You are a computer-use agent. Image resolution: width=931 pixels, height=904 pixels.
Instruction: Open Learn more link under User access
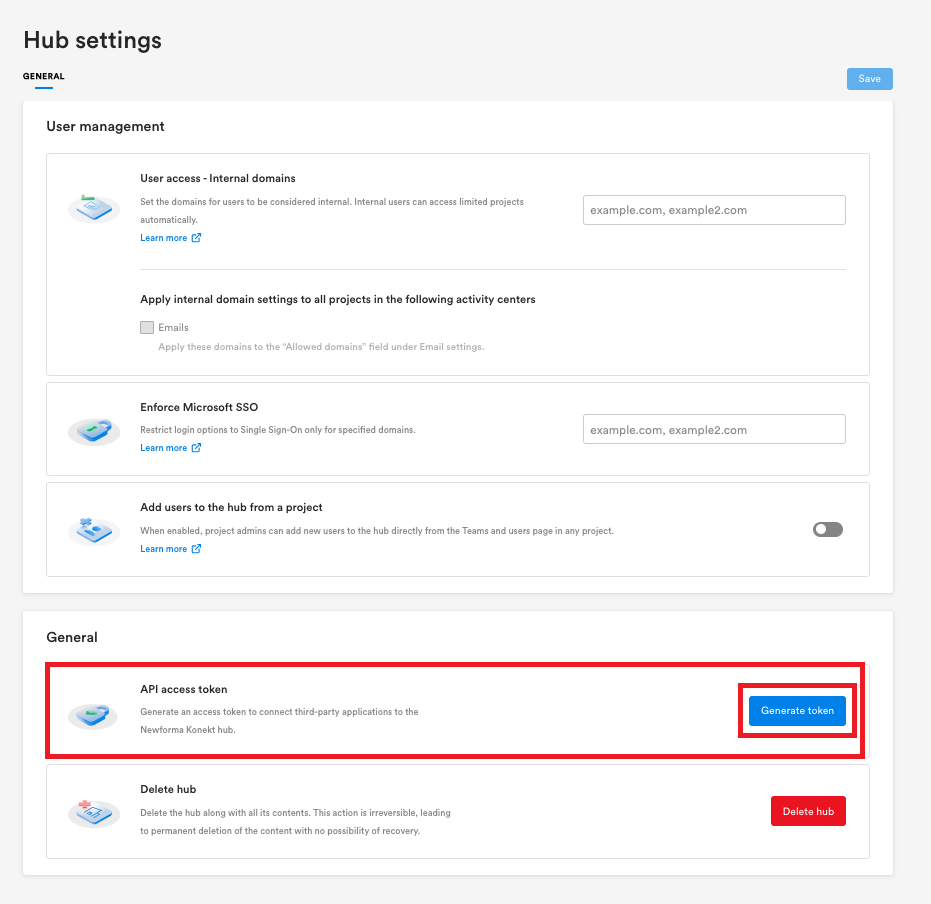tap(163, 238)
